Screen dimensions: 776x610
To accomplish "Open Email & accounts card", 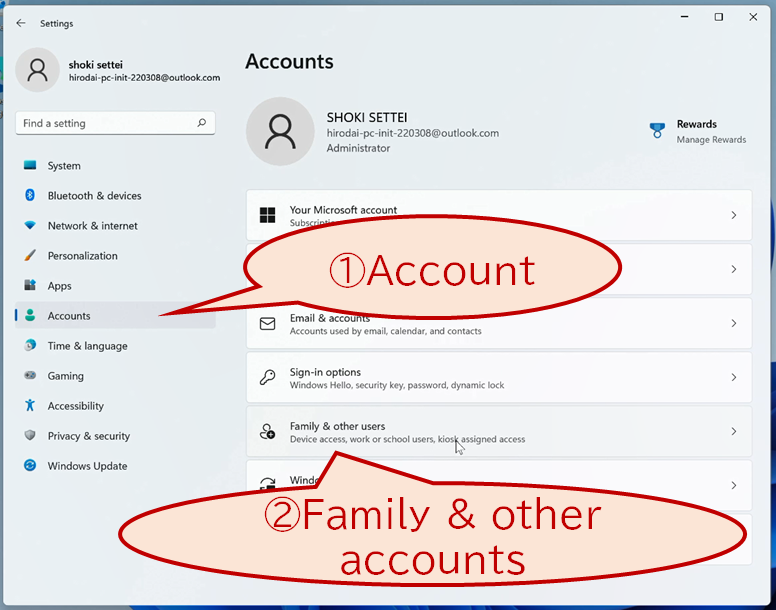I will pyautogui.click(x=499, y=323).
